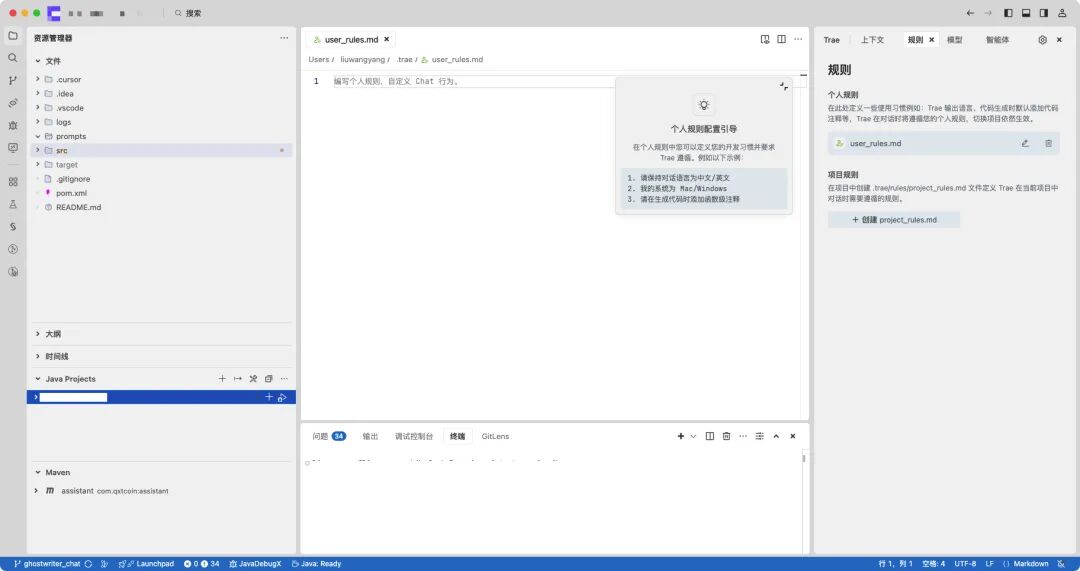This screenshot has width=1080, height=571.
Task: Click the settings gear in Trae panel
Action: pos(1042,40)
